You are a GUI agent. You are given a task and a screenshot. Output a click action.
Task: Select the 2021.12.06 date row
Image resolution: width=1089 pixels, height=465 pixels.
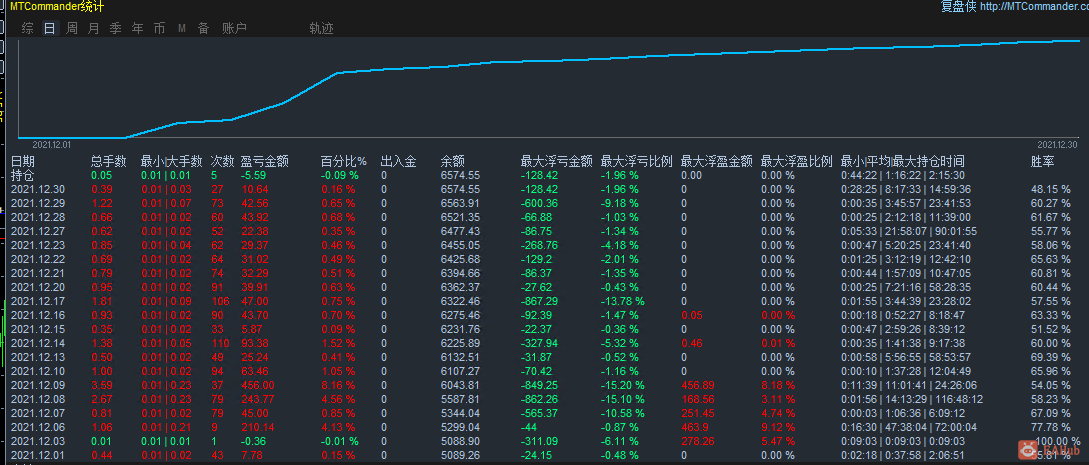click(38, 427)
